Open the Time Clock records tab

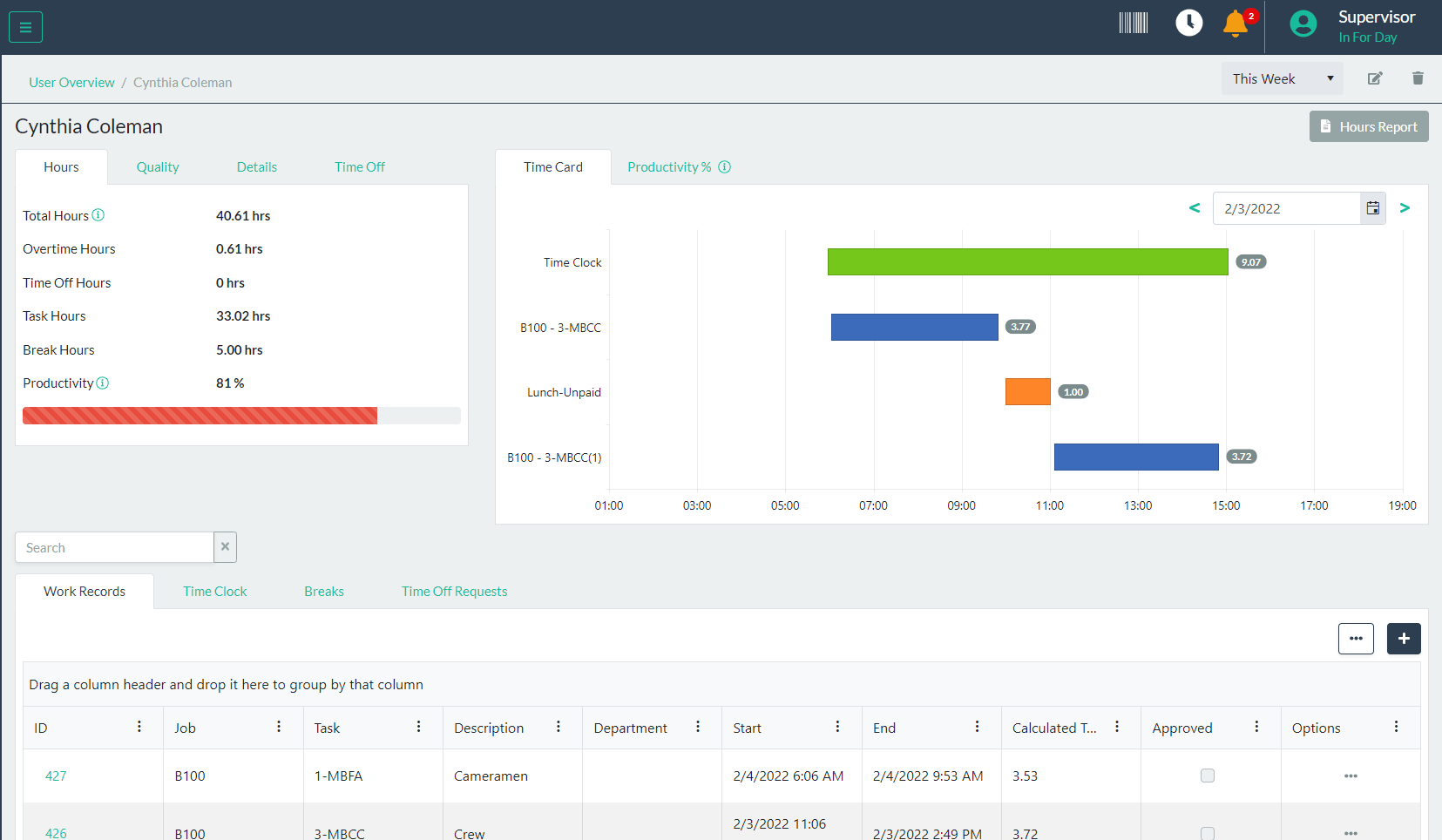215,592
